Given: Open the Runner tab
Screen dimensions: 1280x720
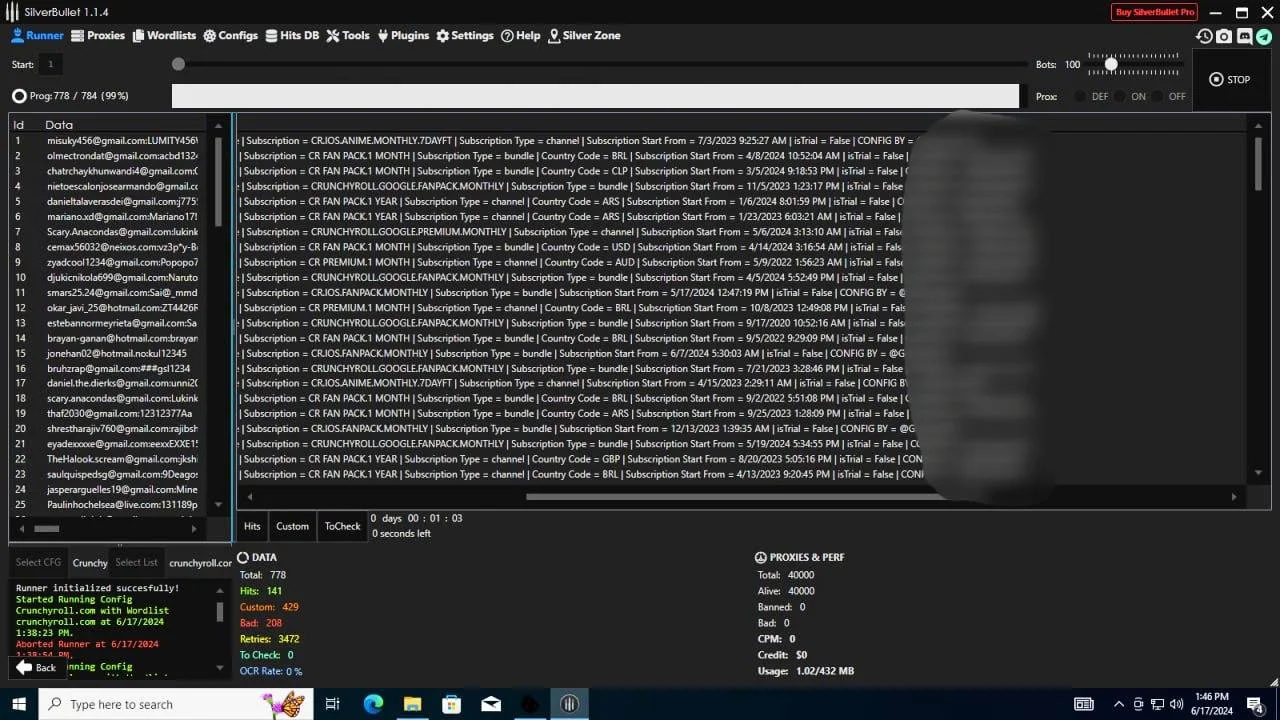Looking at the screenshot, I should (37, 35).
